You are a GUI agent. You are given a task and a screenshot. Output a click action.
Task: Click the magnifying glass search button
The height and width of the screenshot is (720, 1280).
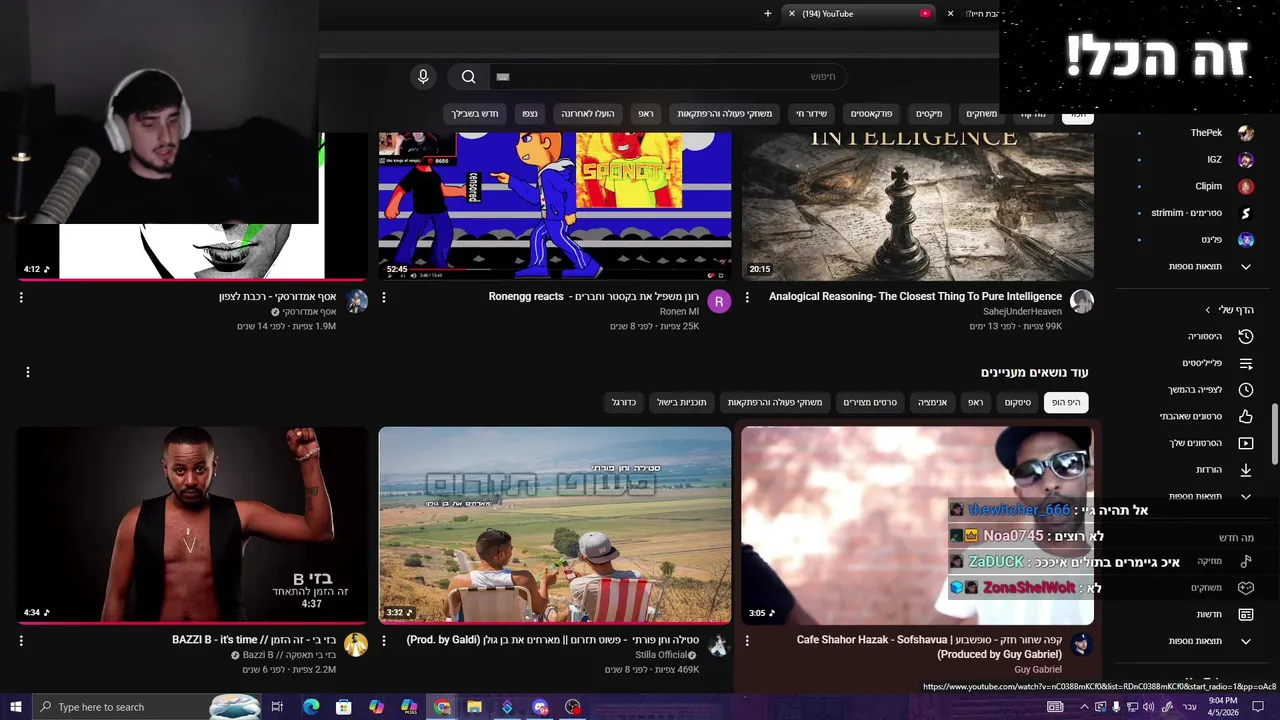pos(468,77)
